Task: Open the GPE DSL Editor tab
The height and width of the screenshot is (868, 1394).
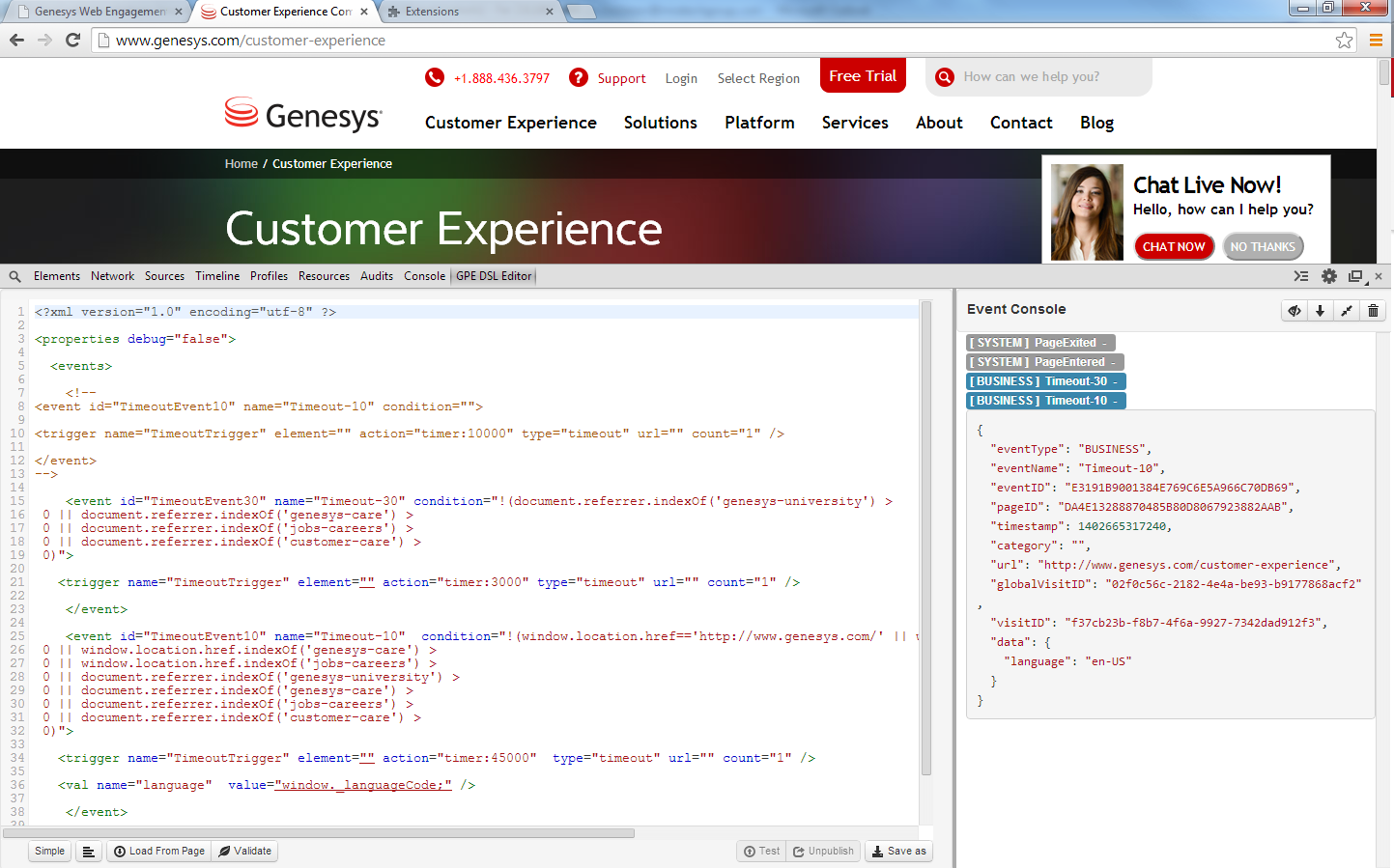Action: [494, 276]
